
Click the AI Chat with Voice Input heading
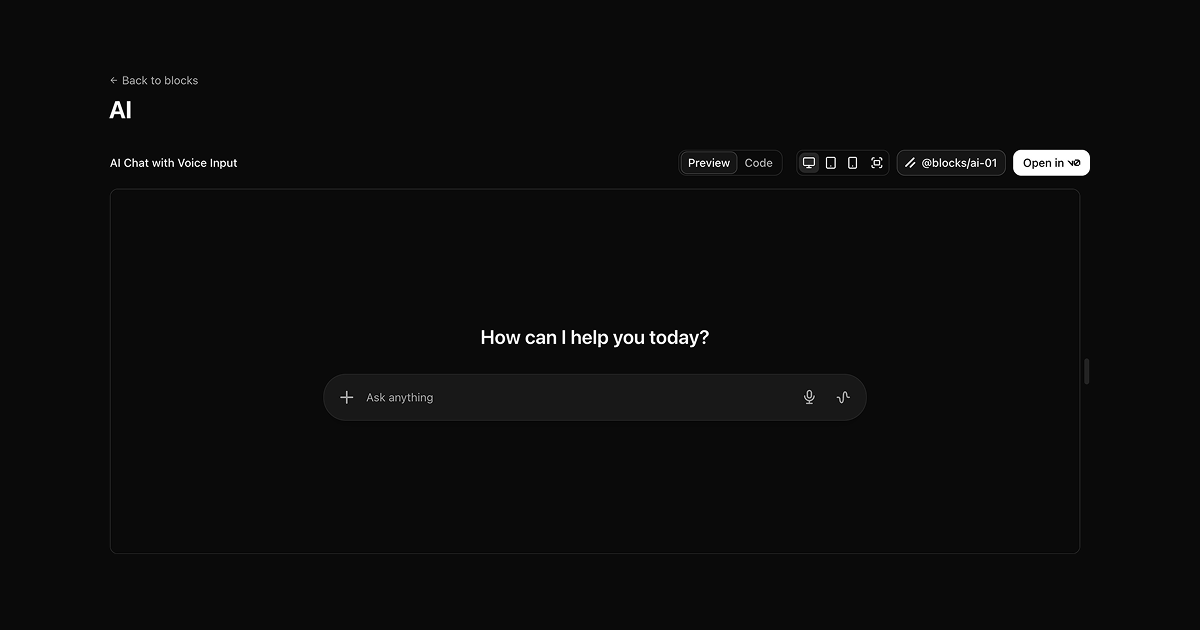pyautogui.click(x=173, y=162)
